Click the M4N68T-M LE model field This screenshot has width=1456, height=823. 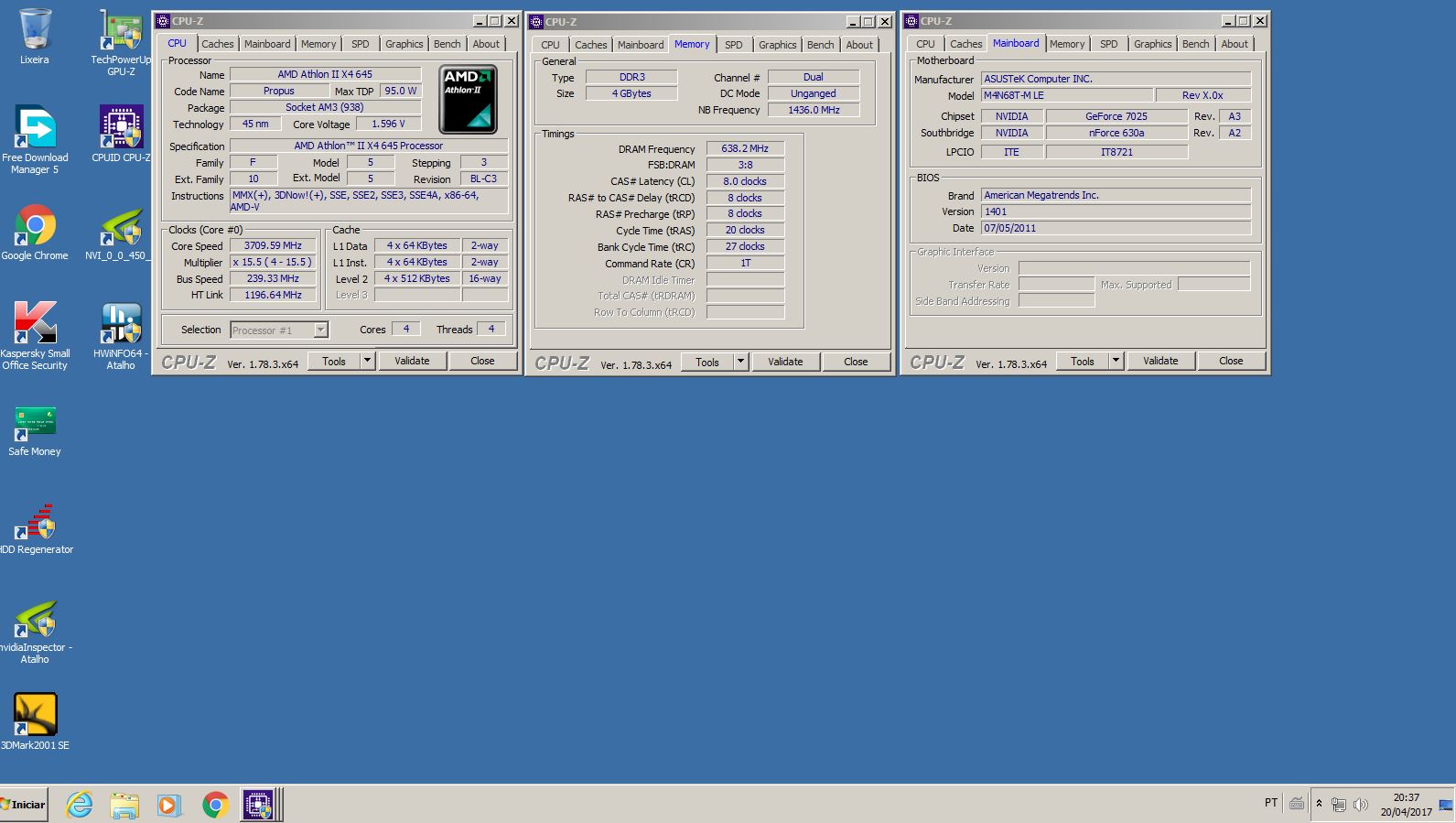coord(1067,95)
